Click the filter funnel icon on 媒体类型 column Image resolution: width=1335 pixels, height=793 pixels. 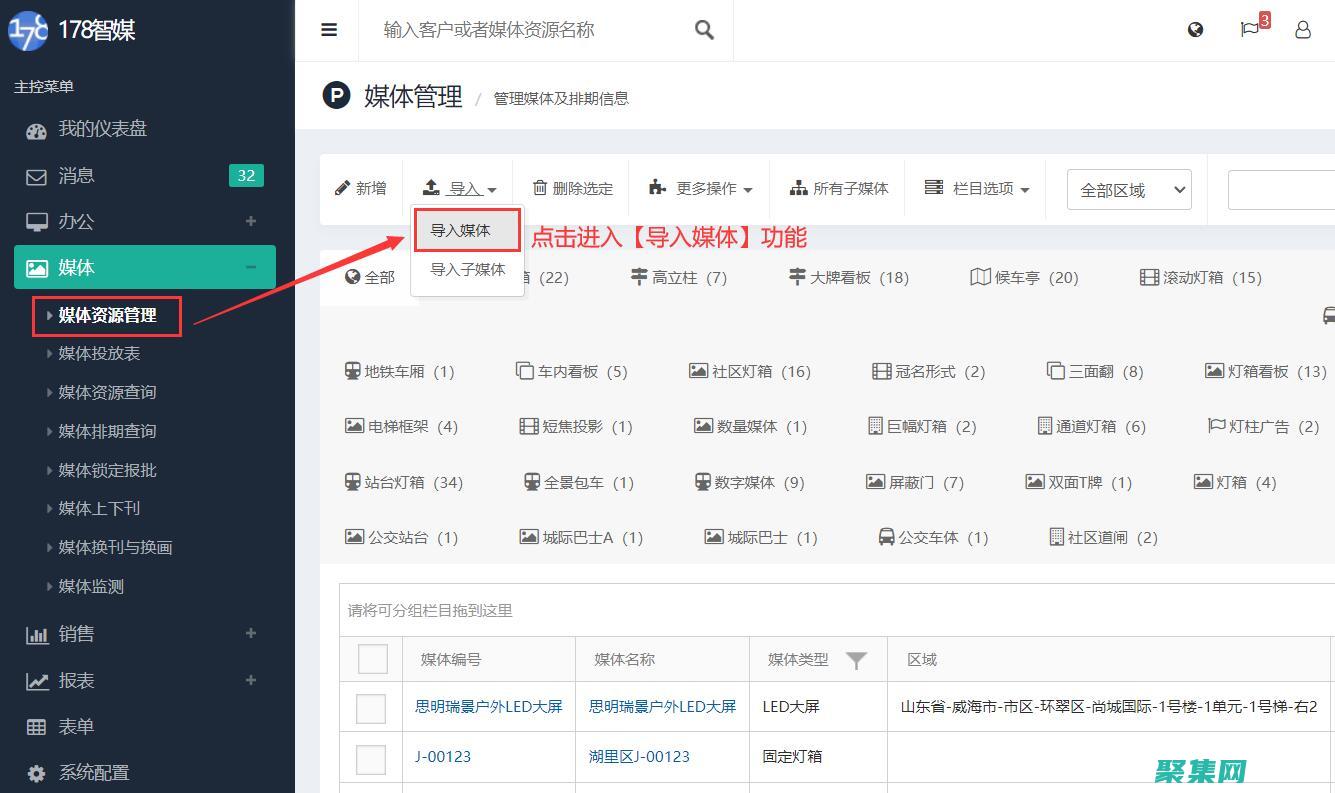857,659
